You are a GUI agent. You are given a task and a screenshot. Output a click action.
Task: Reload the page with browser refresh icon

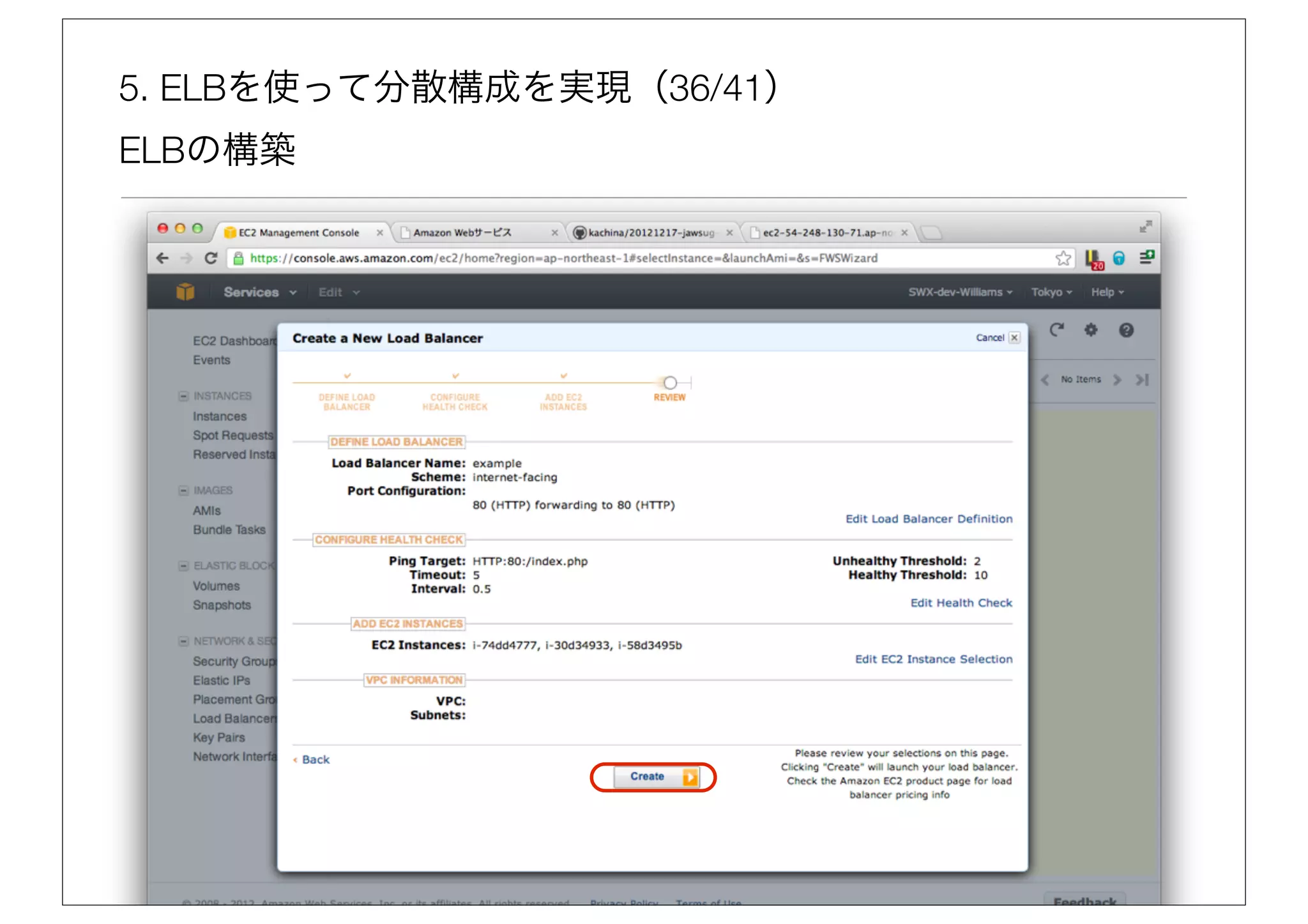click(211, 258)
